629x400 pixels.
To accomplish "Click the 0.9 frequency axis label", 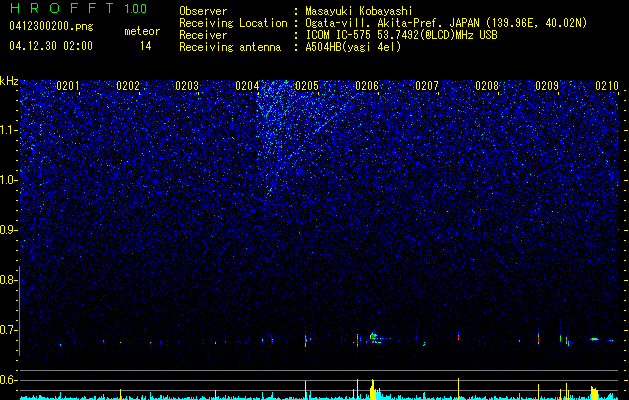I will (x=7, y=230).
